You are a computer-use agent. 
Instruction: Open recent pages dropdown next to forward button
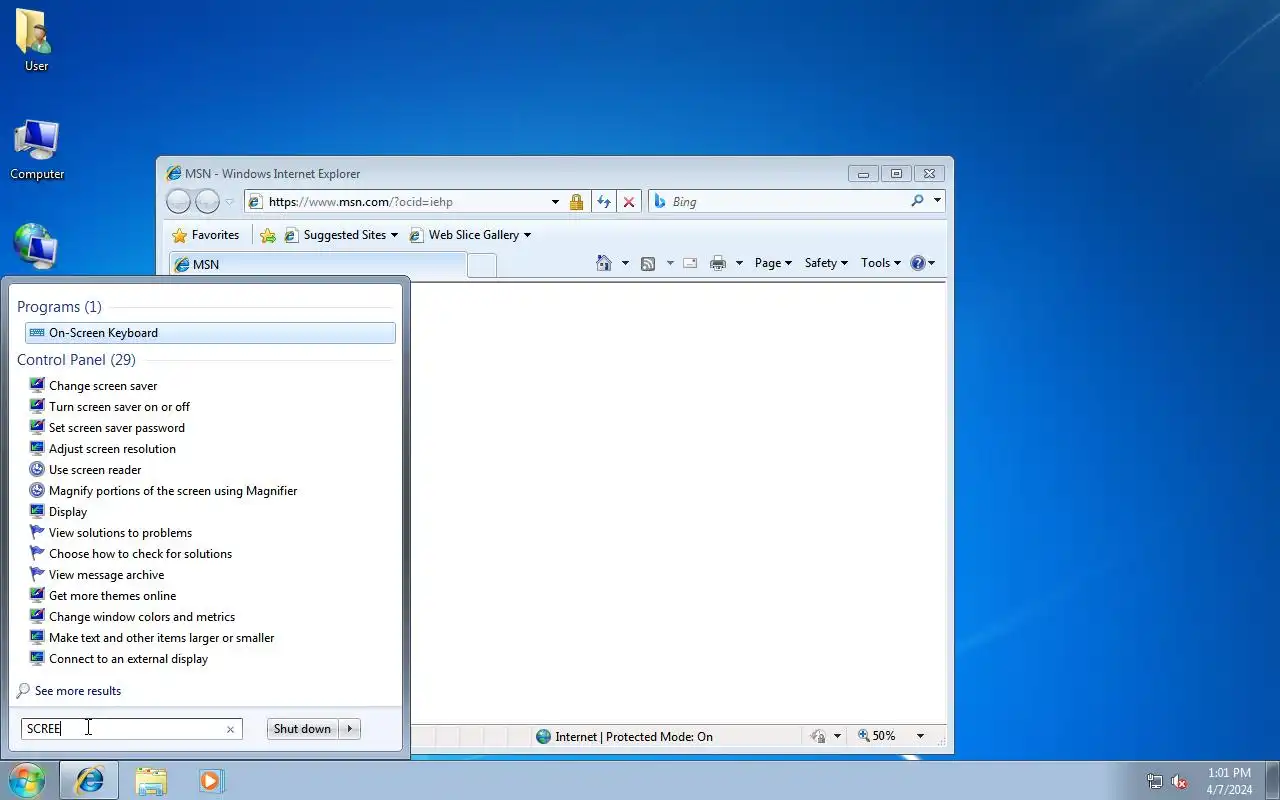229,202
